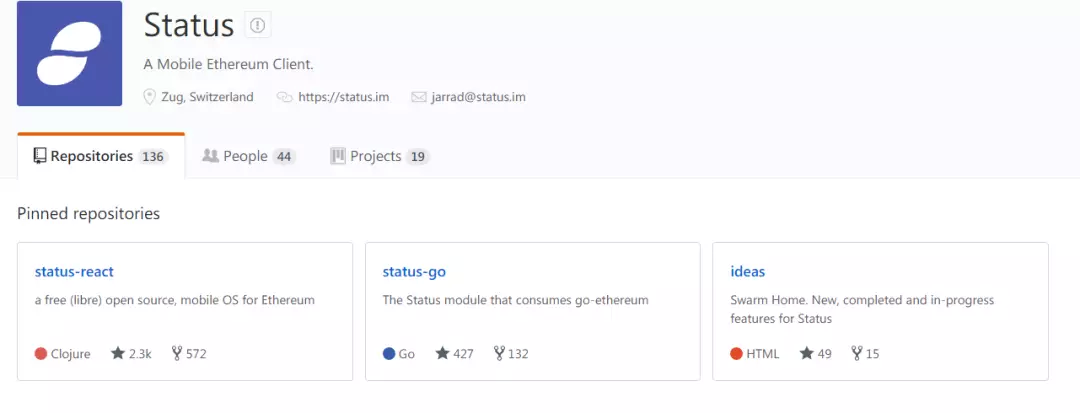Click the star icon showing 427 stars

442,353
